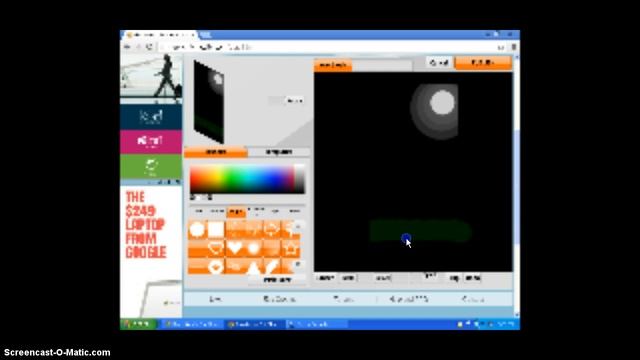Select the filled square shape
The image size is (640, 360).
pos(216,230)
